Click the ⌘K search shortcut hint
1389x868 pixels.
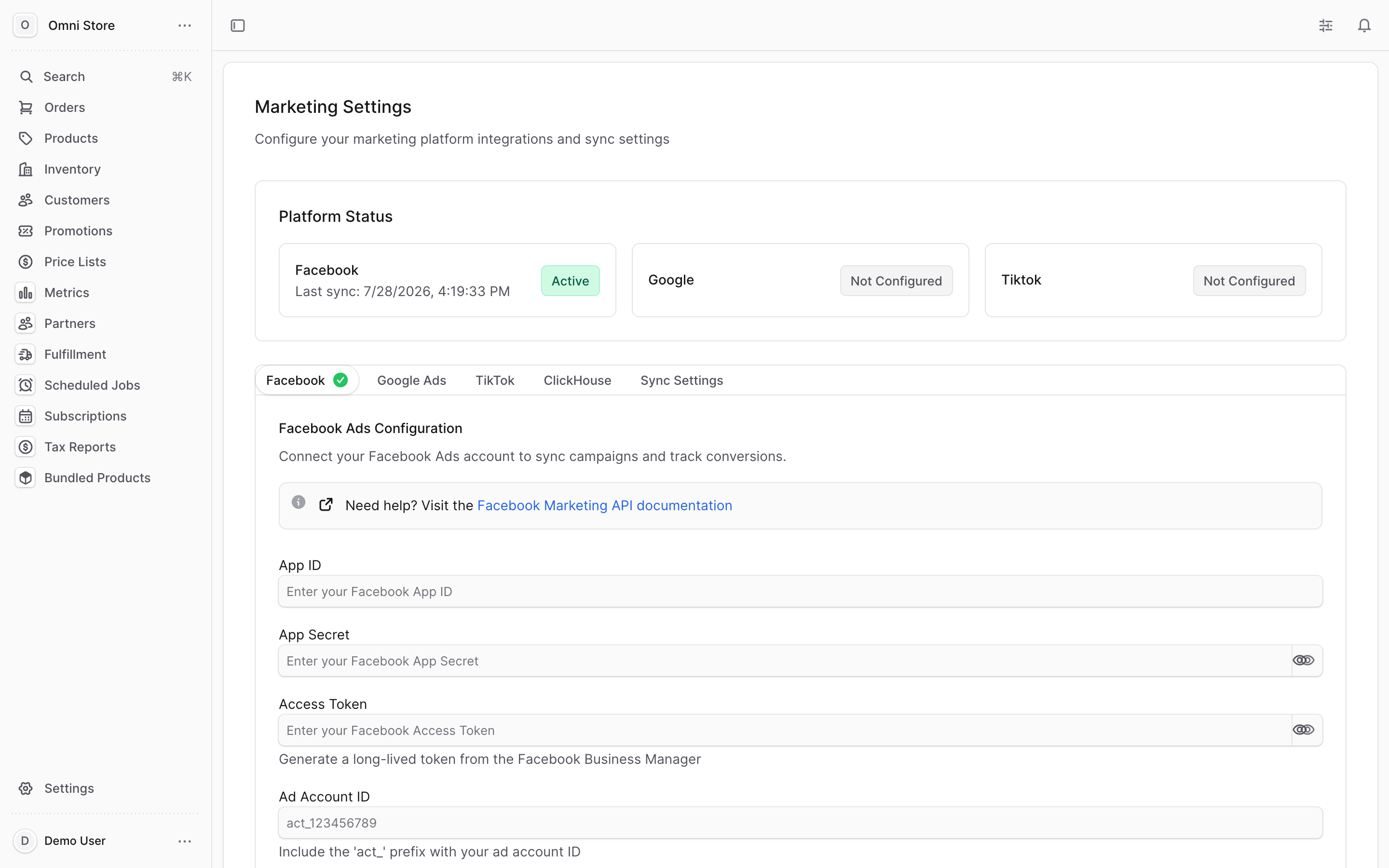point(182,76)
